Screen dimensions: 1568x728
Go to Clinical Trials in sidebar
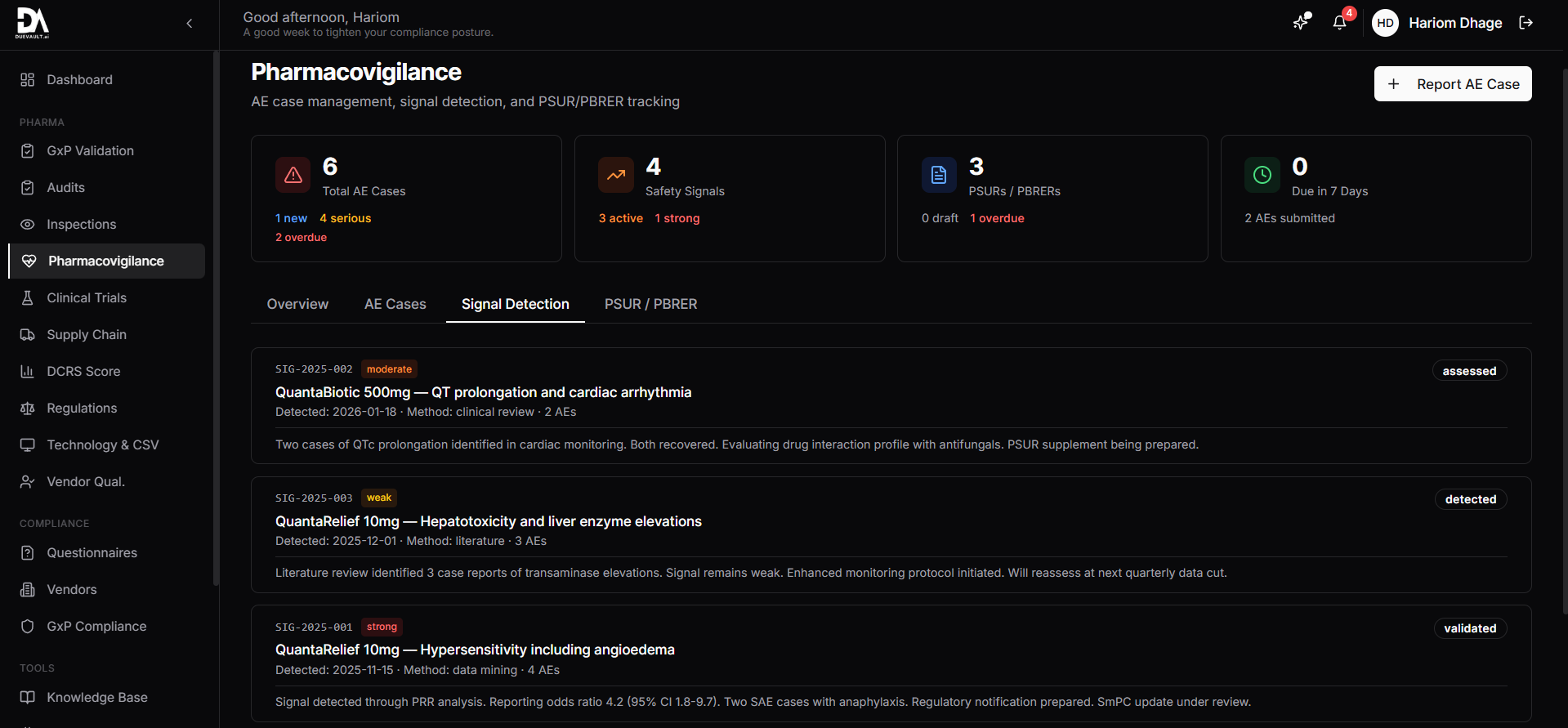(x=87, y=298)
